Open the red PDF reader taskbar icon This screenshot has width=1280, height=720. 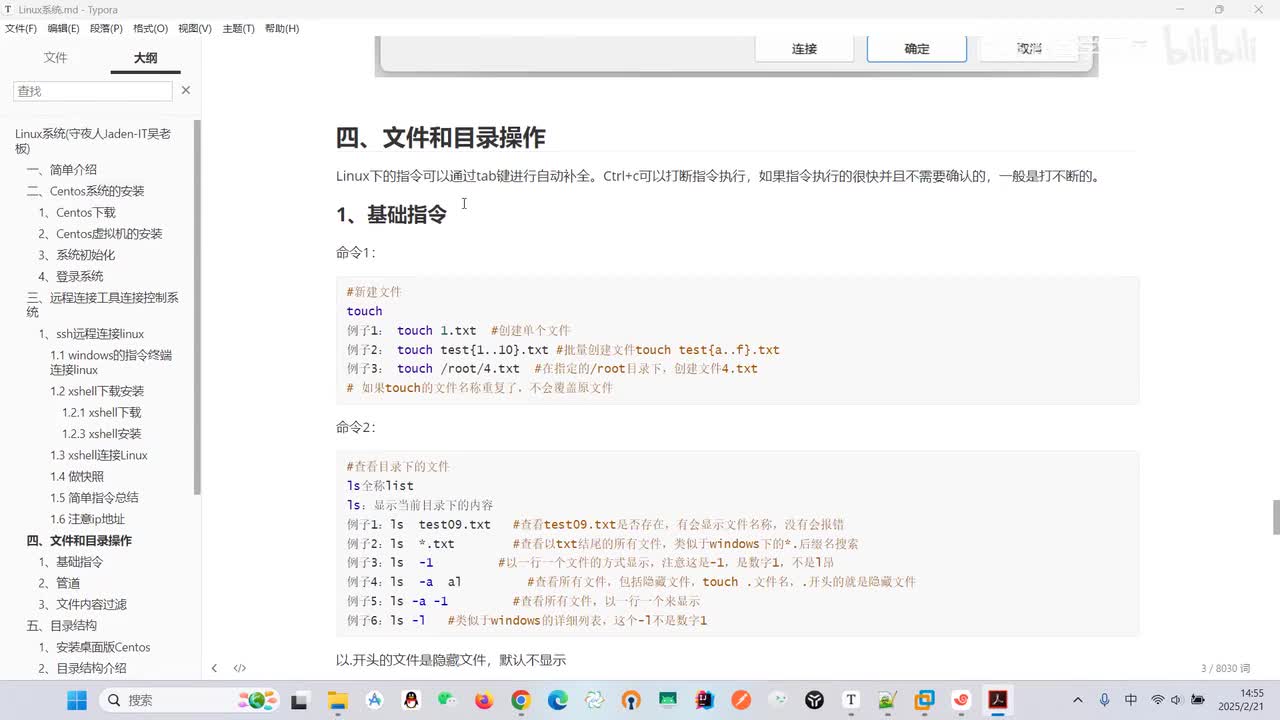click(997, 700)
